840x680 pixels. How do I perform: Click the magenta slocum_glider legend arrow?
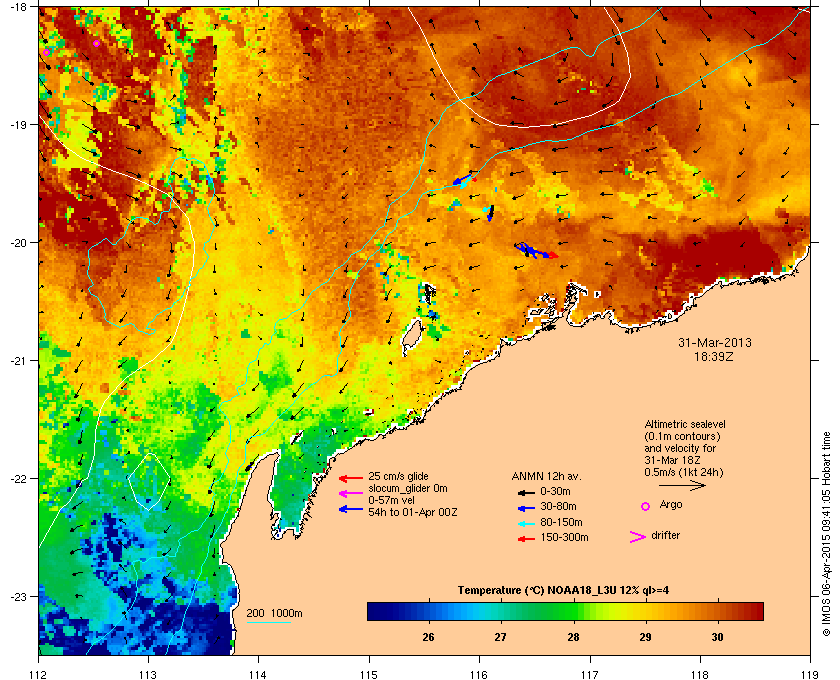pyautogui.click(x=351, y=494)
